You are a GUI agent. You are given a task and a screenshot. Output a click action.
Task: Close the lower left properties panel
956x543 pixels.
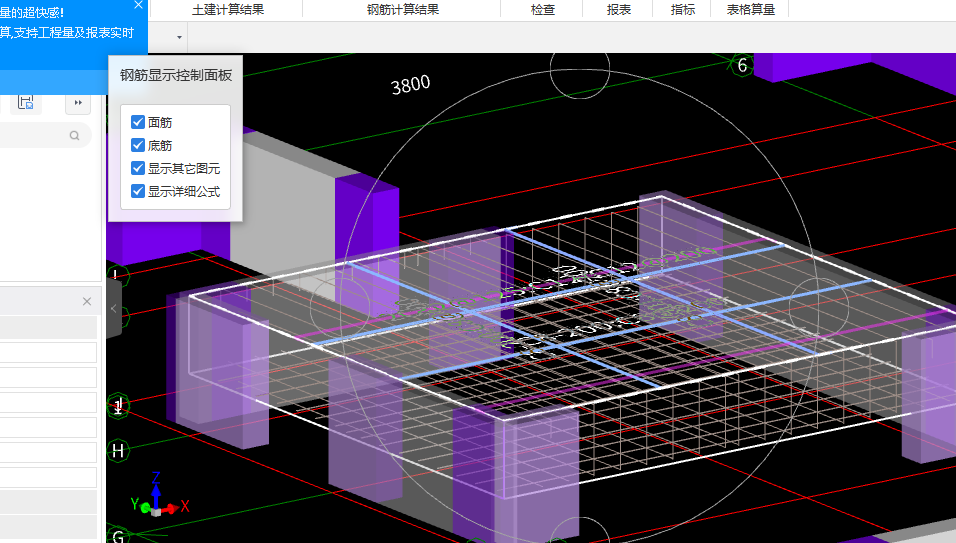click(x=87, y=301)
